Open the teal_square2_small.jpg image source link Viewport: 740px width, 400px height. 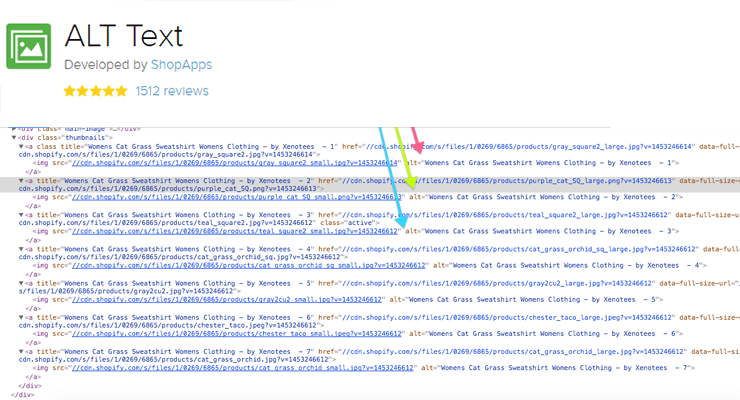[x=235, y=231]
